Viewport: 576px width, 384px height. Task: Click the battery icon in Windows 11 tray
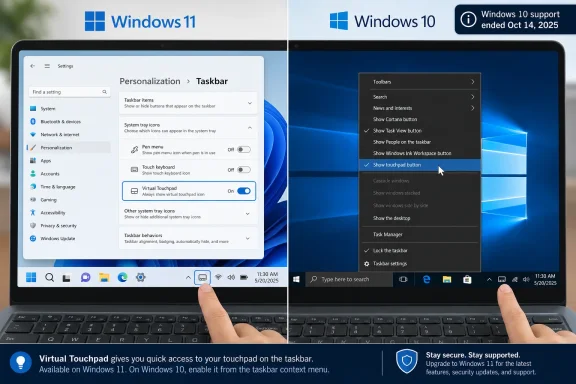click(x=244, y=277)
